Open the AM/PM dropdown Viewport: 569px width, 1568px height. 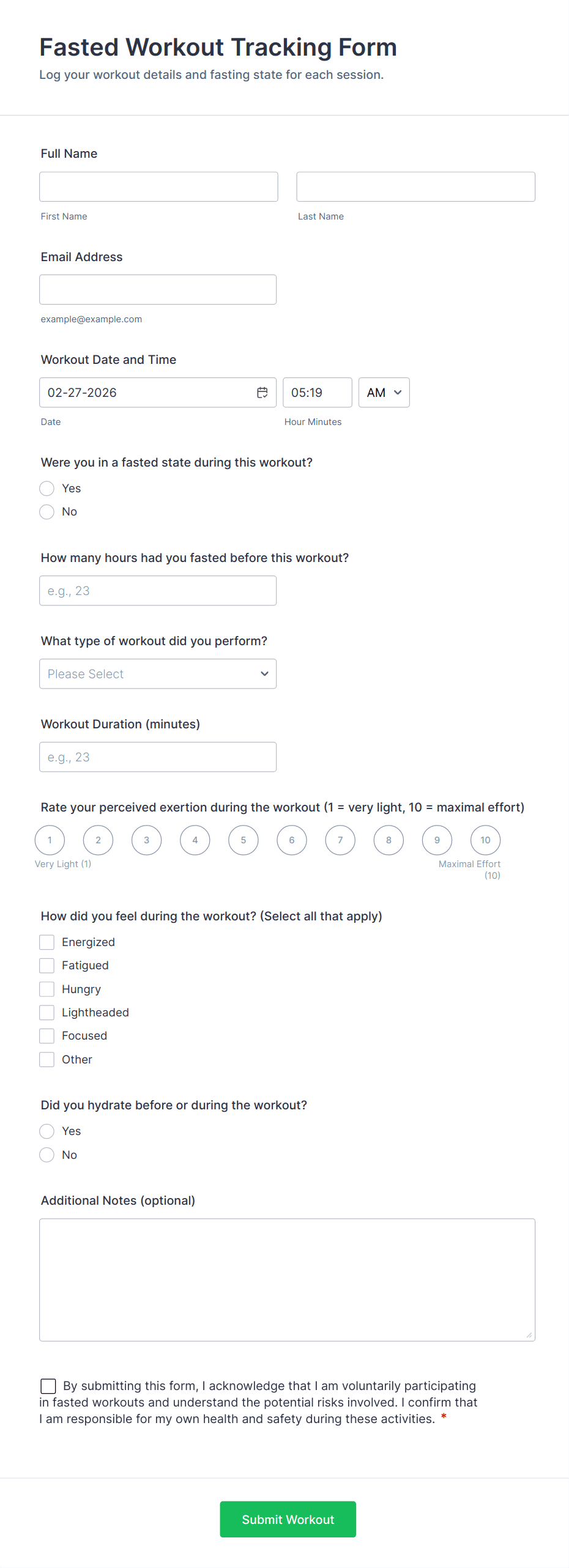tap(384, 393)
